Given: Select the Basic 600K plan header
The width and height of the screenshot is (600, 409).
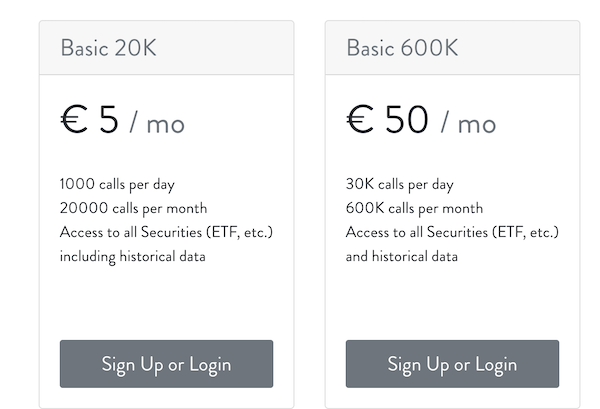Looking at the screenshot, I should coord(452,48).
